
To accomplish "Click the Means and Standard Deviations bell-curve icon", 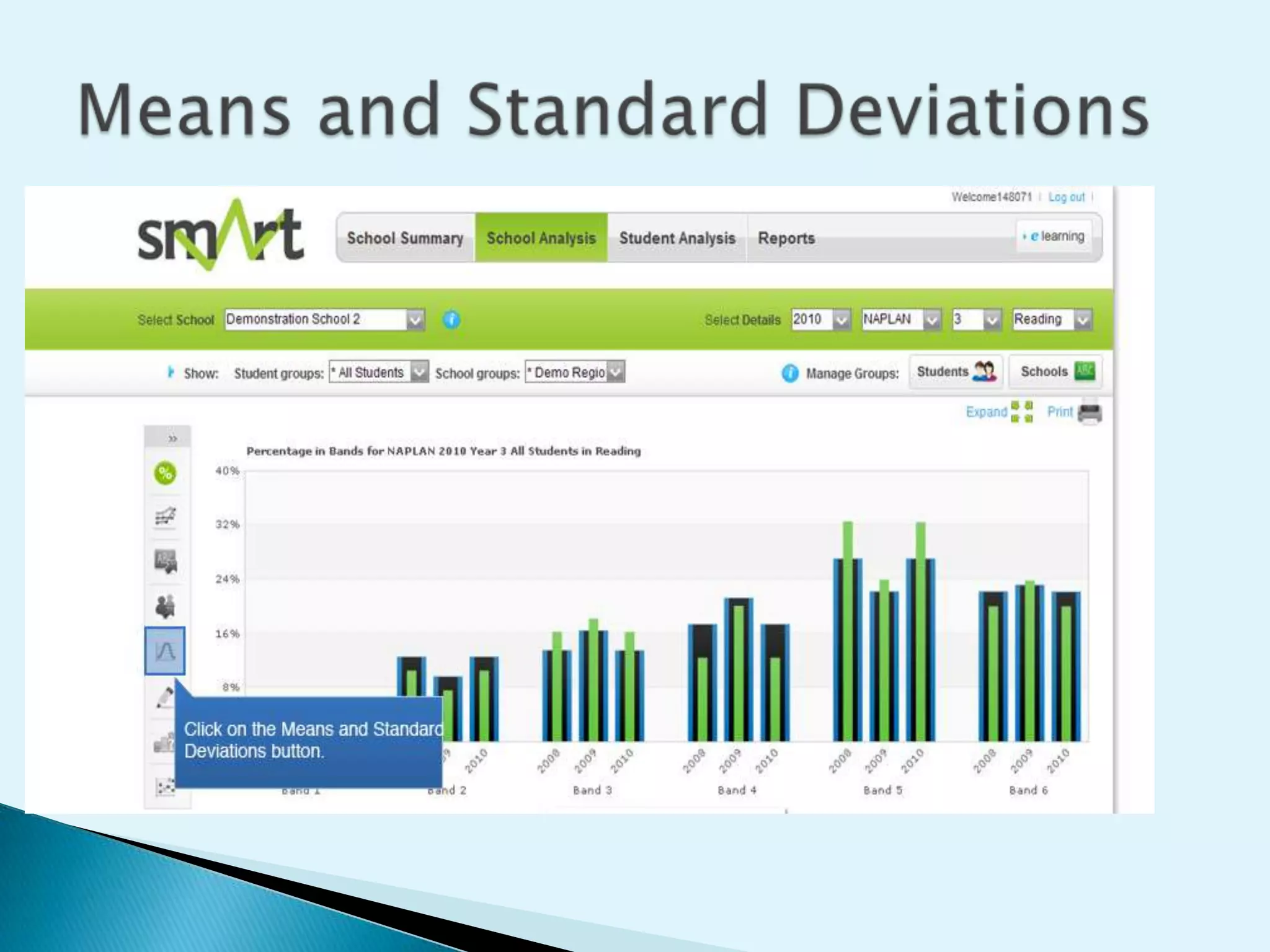I will [165, 651].
